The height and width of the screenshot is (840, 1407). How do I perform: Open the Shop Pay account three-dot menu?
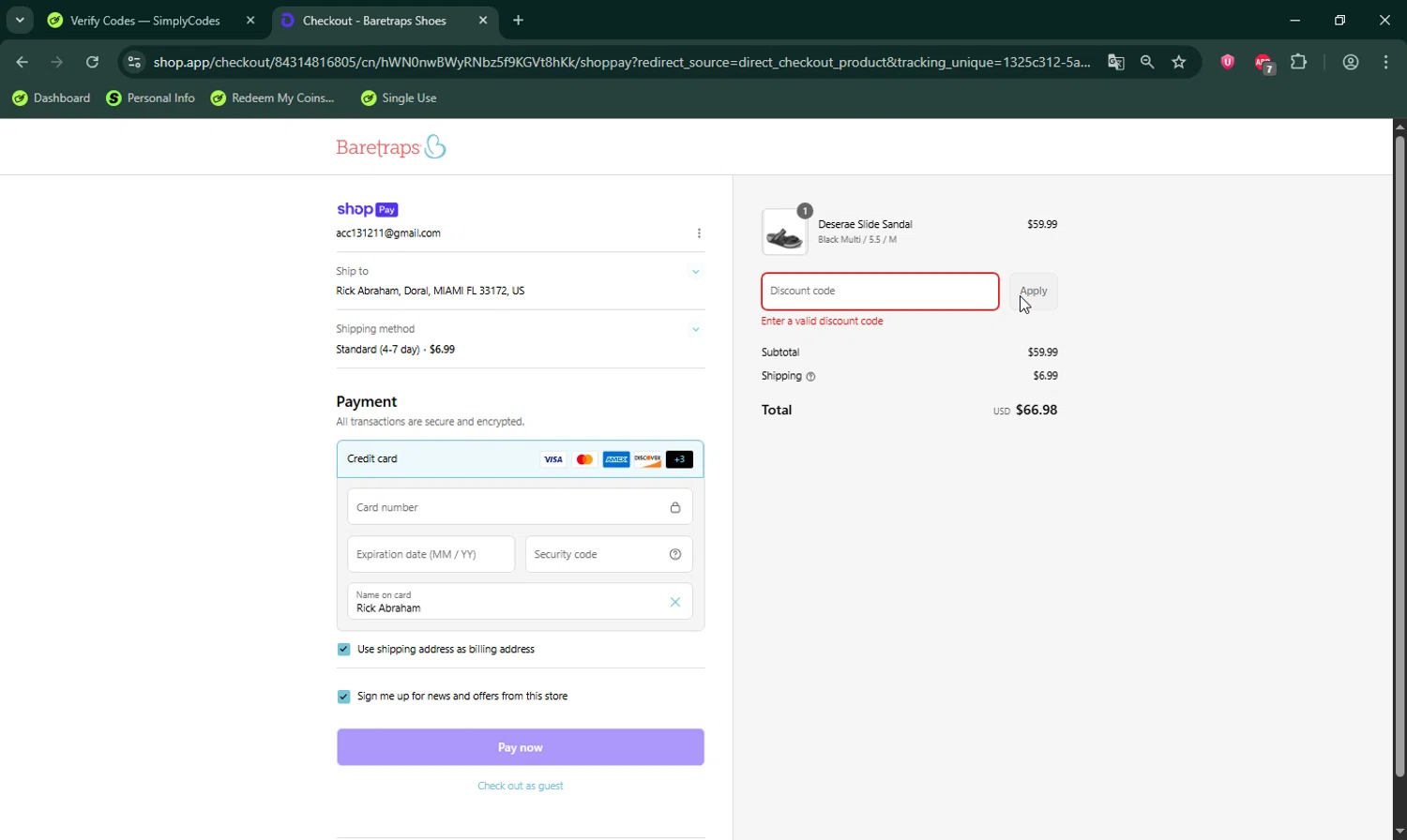699,233
